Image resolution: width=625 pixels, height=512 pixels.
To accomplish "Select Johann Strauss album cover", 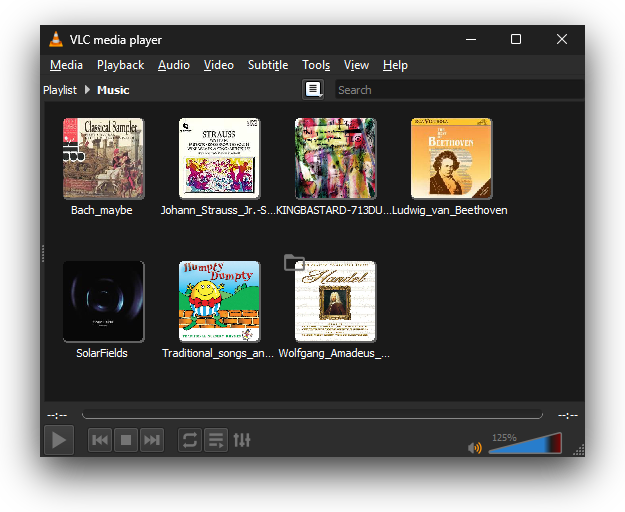I will tap(219, 158).
